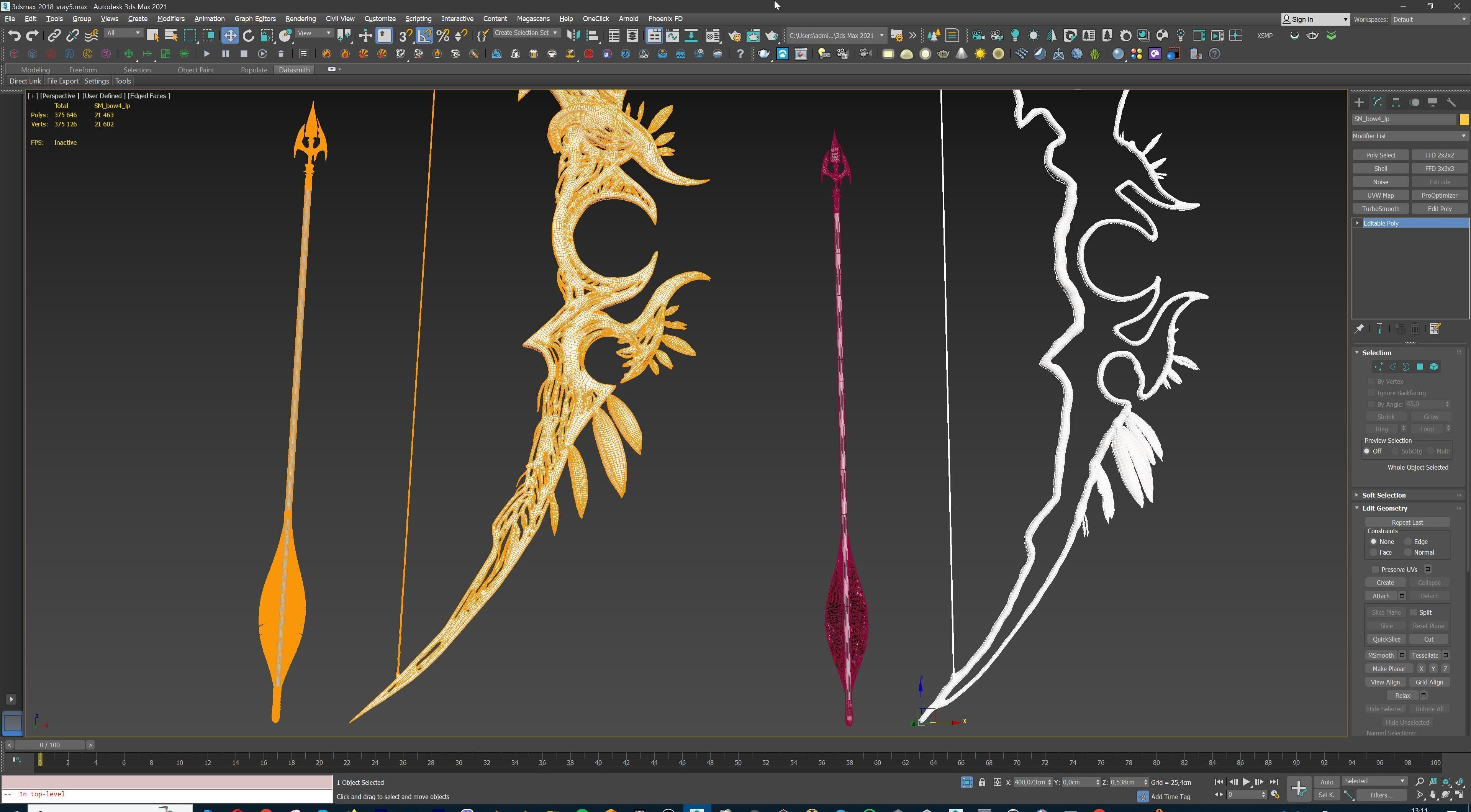Enable the Preserve UVs checkbox

point(1376,569)
